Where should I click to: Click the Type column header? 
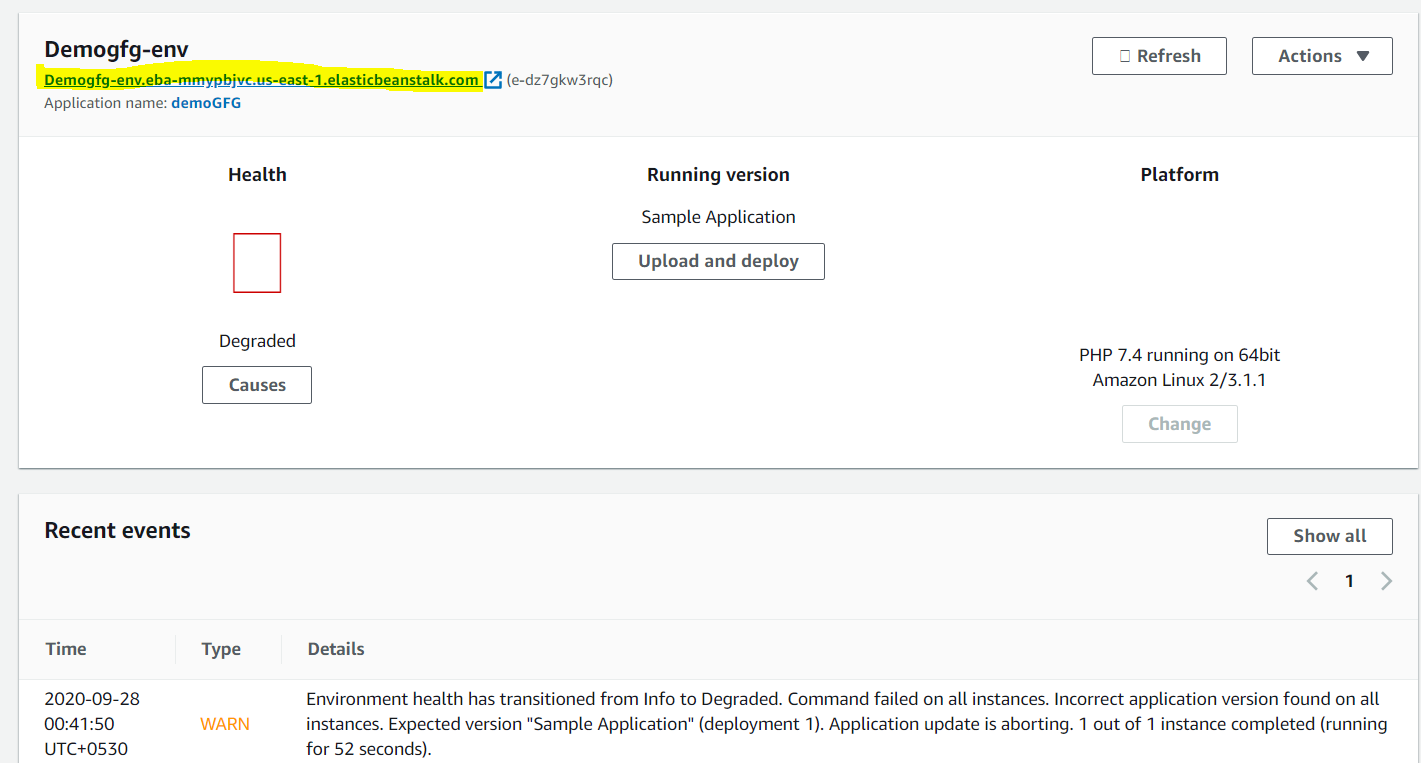221,649
